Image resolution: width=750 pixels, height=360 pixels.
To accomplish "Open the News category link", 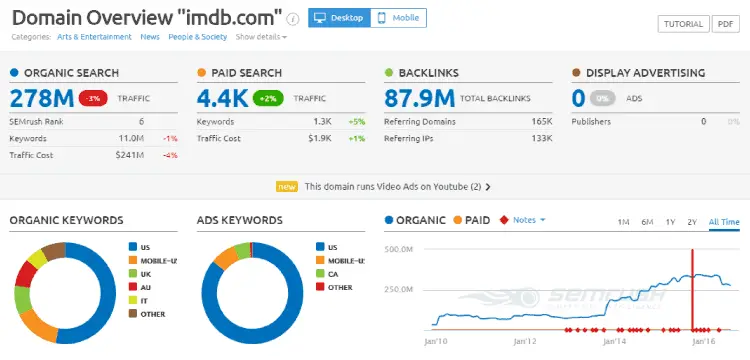I will 150,37.
